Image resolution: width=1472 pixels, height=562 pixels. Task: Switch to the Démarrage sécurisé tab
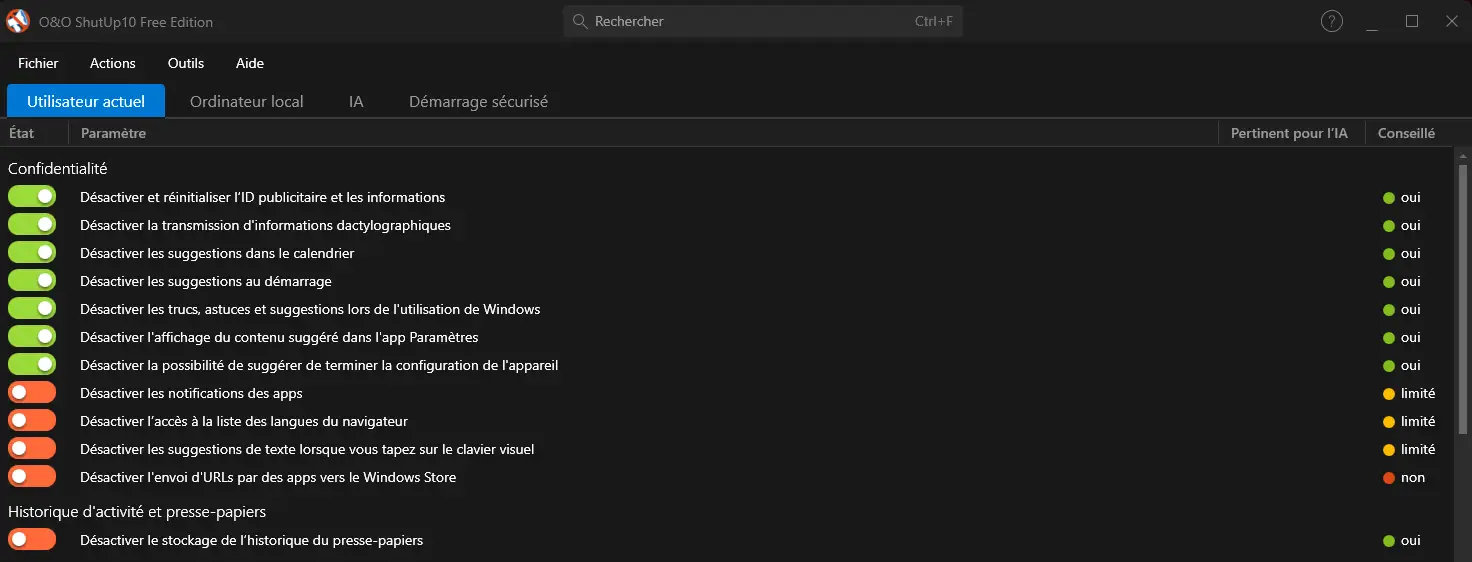478,101
